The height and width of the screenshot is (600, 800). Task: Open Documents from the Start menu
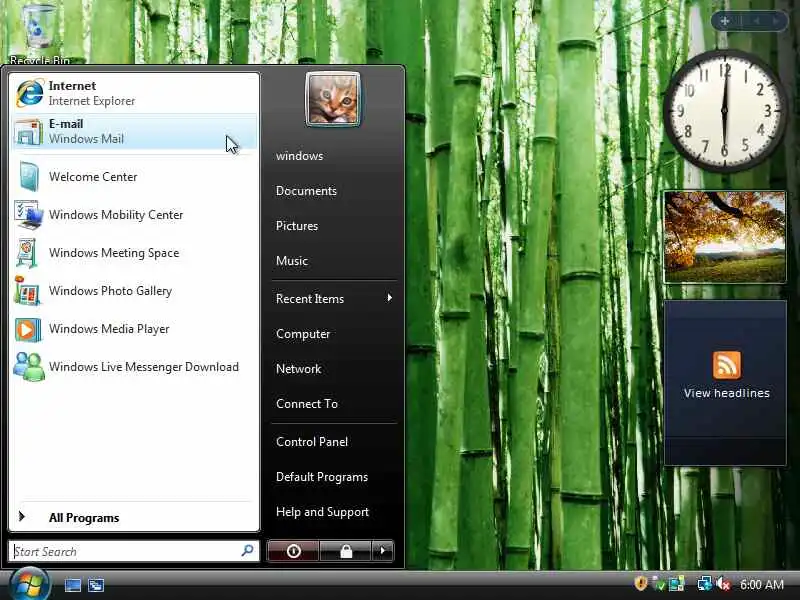[x=306, y=191]
